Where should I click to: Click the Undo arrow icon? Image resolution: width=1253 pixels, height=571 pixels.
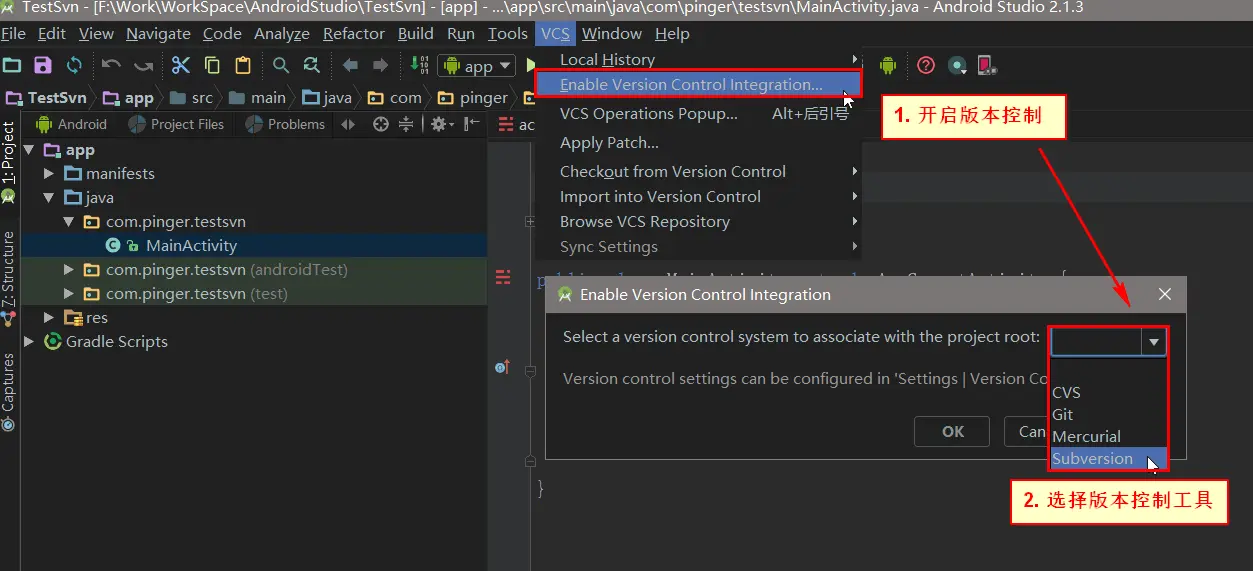click(111, 66)
